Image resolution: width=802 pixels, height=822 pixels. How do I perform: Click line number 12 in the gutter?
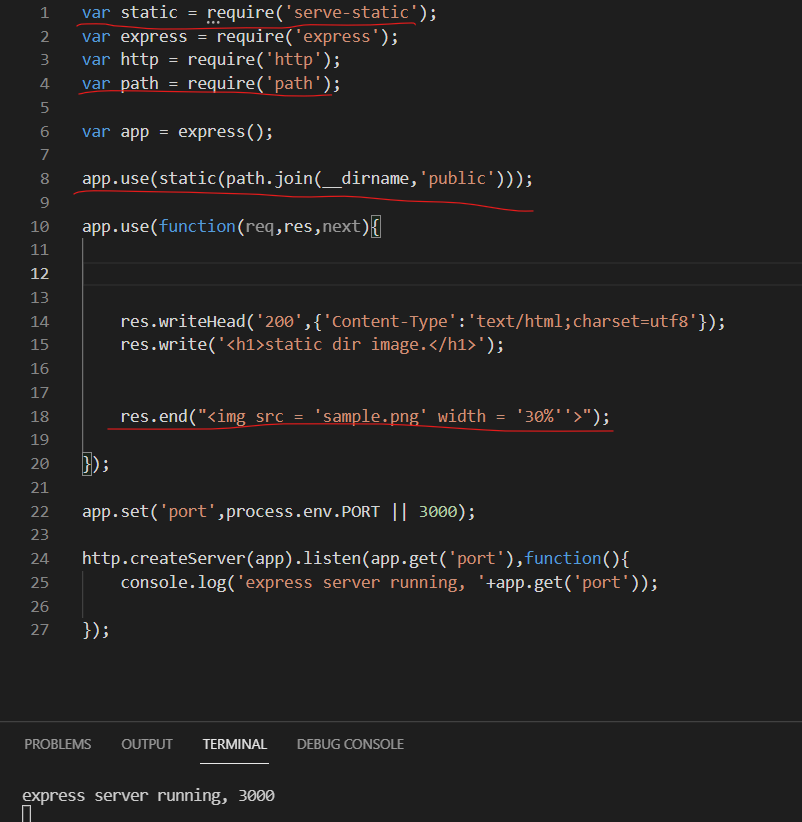(40, 274)
